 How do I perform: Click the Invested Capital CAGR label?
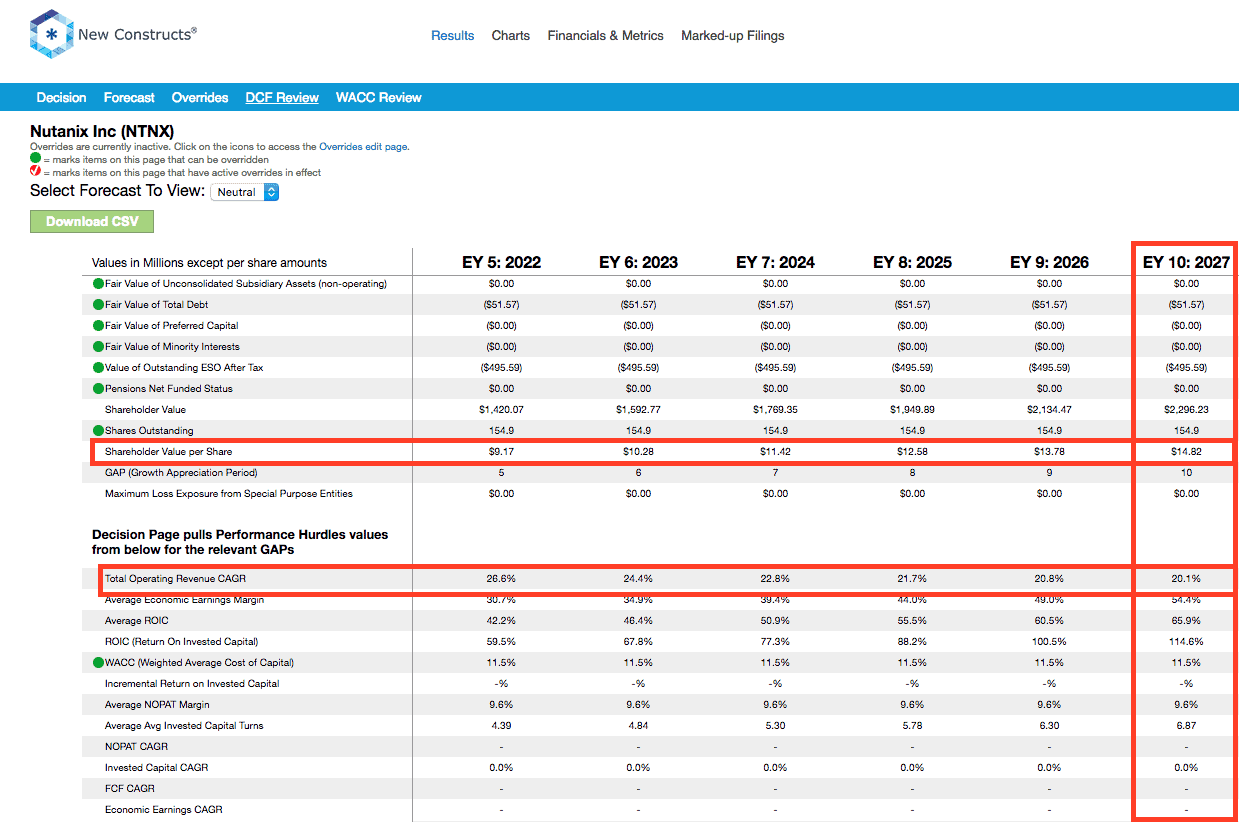pyautogui.click(x=156, y=768)
